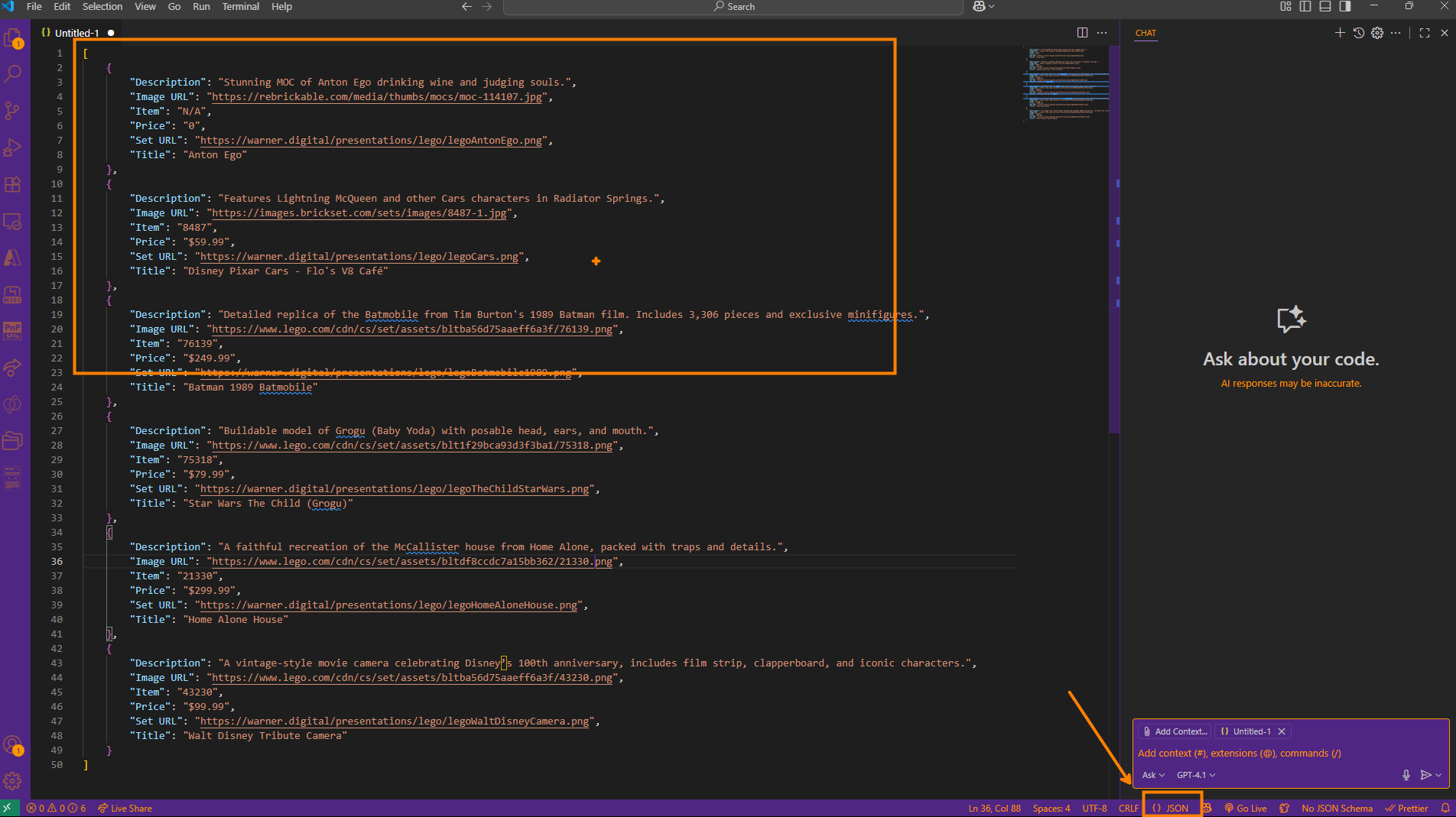This screenshot has width=1456, height=817.
Task: Open the View menu
Action: click(x=145, y=6)
